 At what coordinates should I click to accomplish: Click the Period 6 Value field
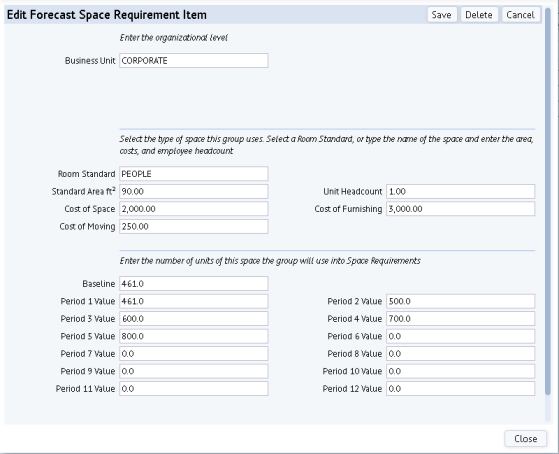point(461,336)
